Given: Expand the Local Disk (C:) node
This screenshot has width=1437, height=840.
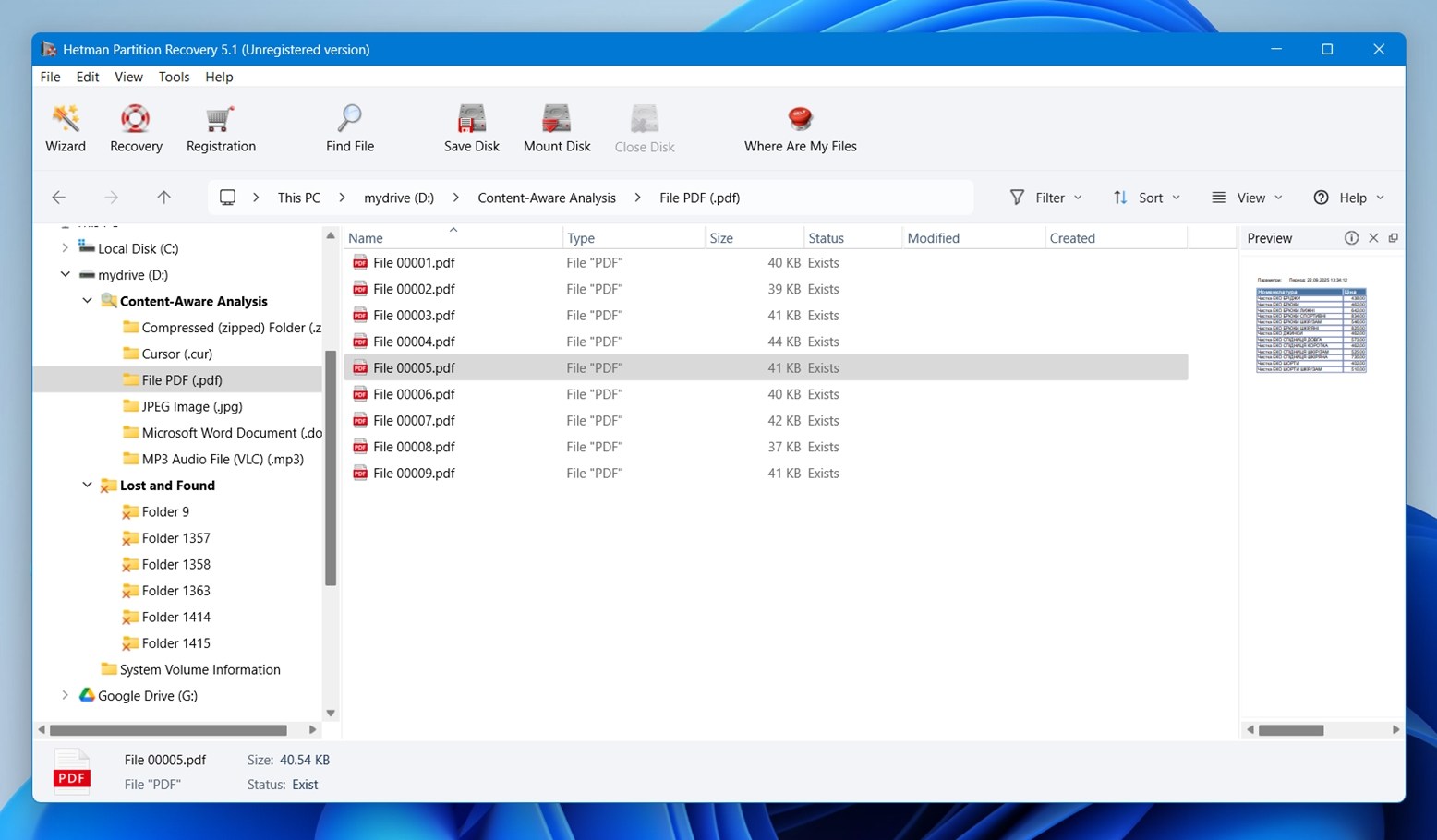Looking at the screenshot, I should 65,248.
